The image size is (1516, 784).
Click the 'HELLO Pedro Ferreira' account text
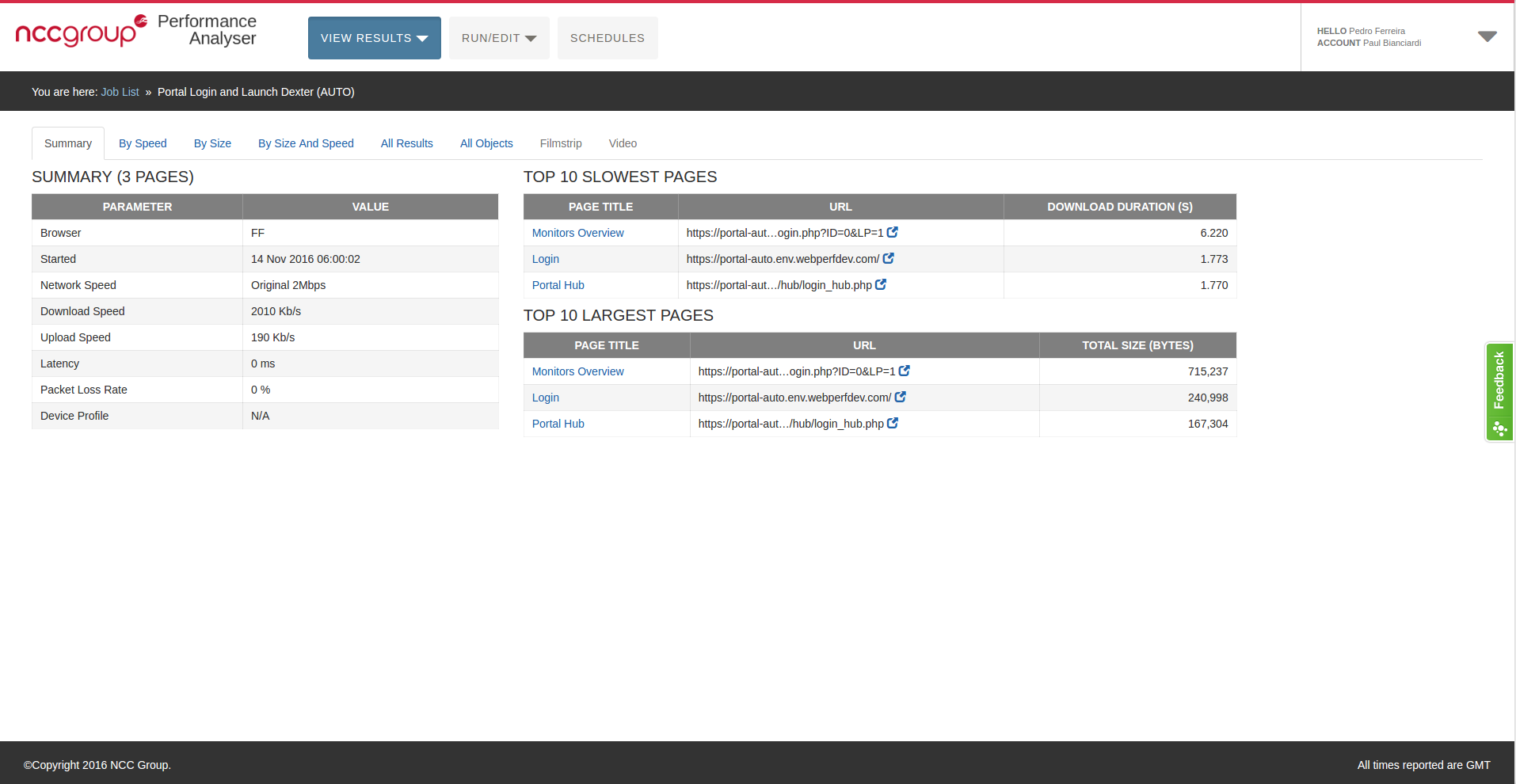click(1361, 31)
